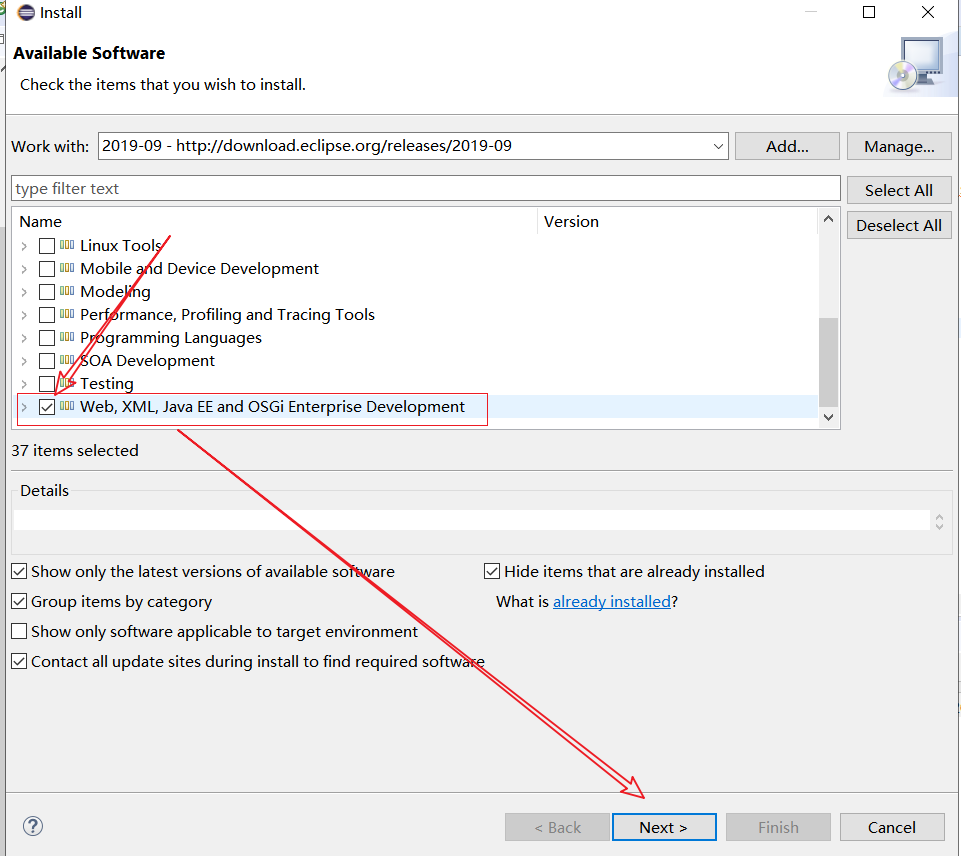This screenshot has height=856, width=961.
Task: Open the Work with site dropdown
Action: coord(718,146)
